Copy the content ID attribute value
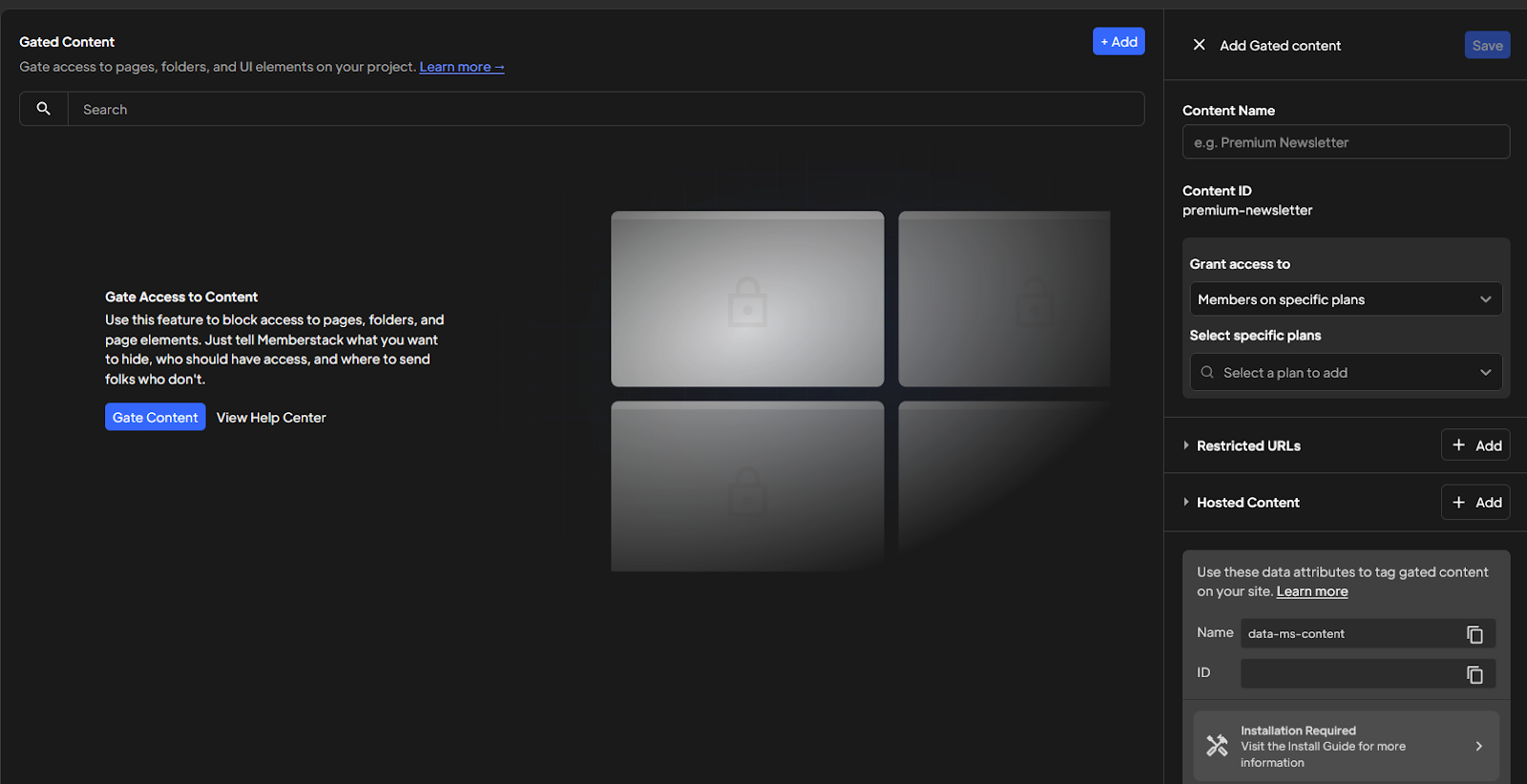1527x784 pixels. pos(1474,674)
